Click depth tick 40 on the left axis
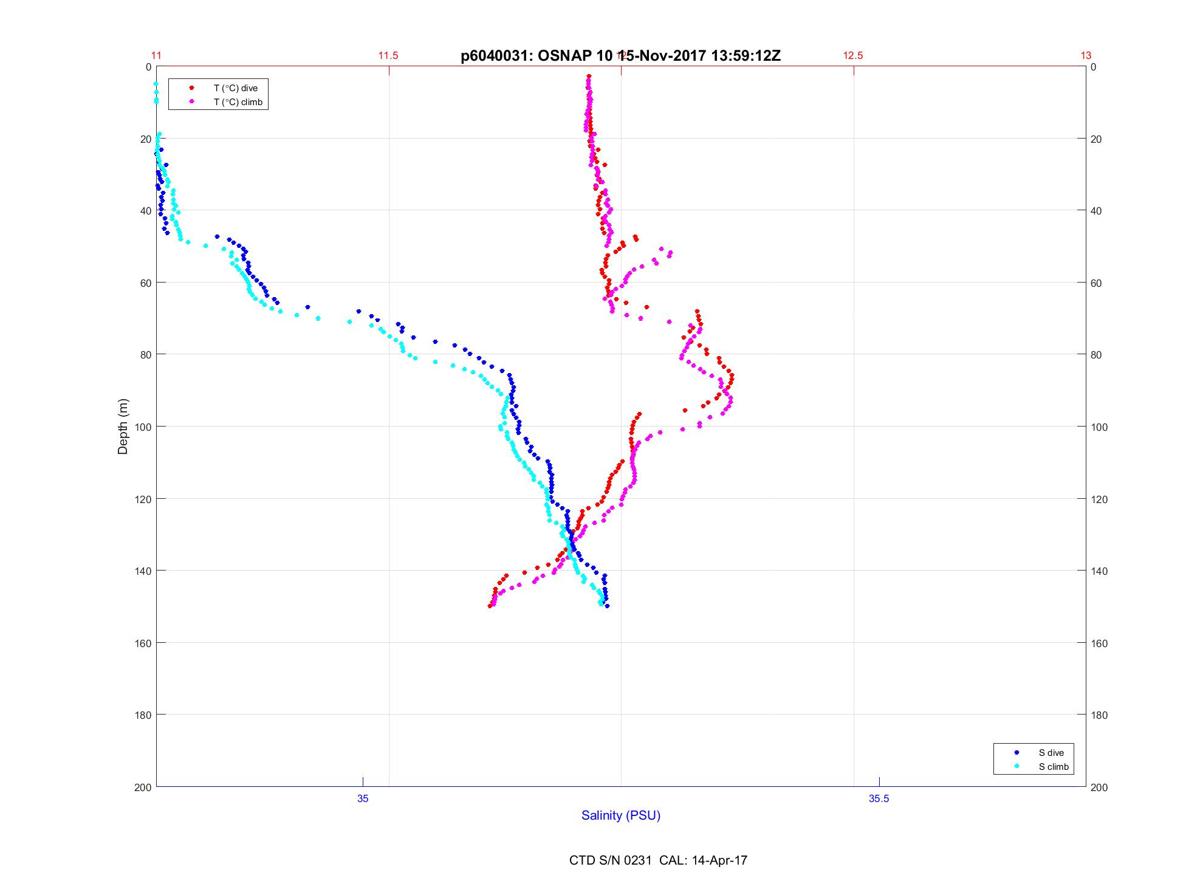Viewport: 1200px width, 885px height. (x=145, y=211)
